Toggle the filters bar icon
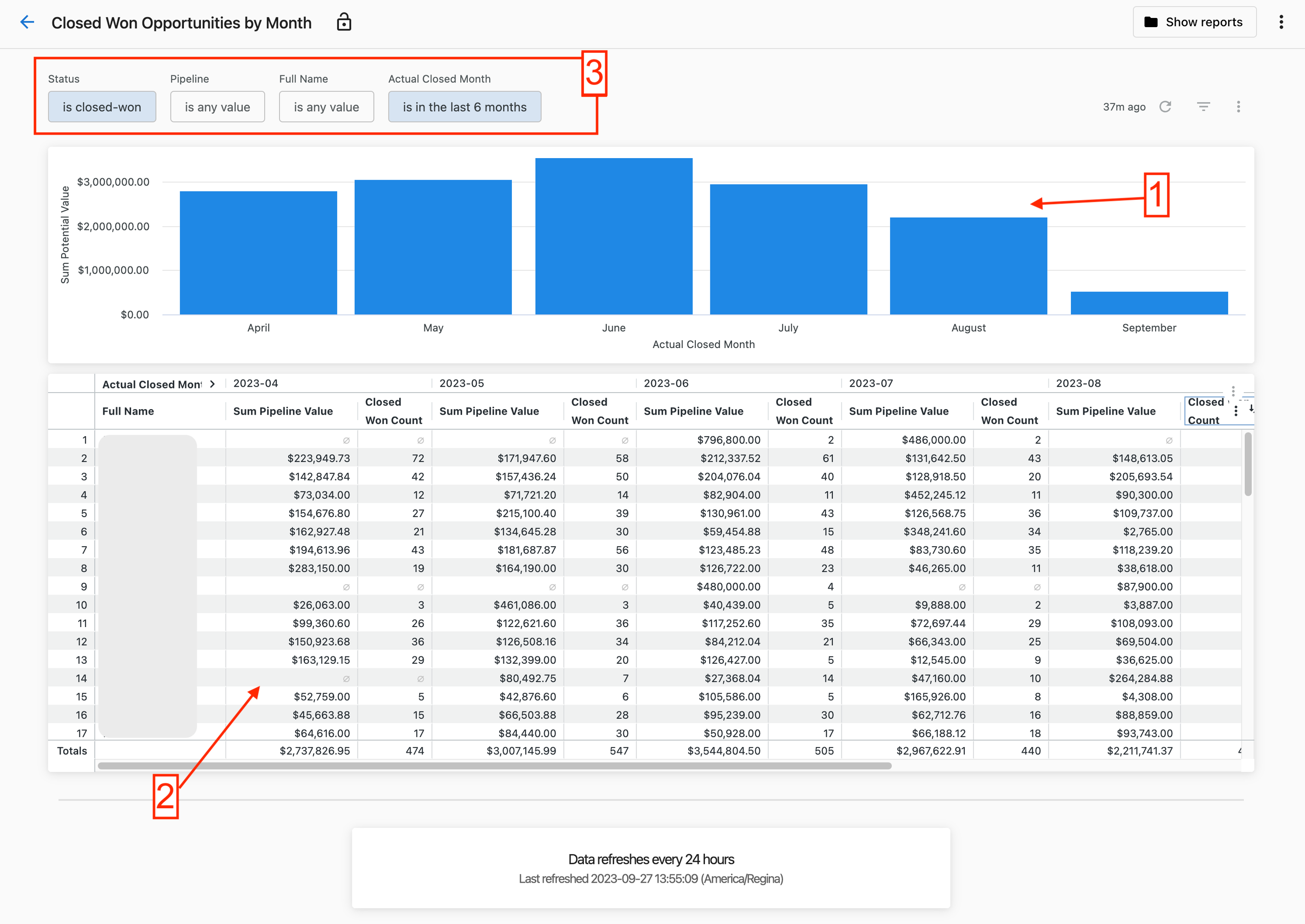Viewport: 1305px width, 924px height. click(1203, 106)
